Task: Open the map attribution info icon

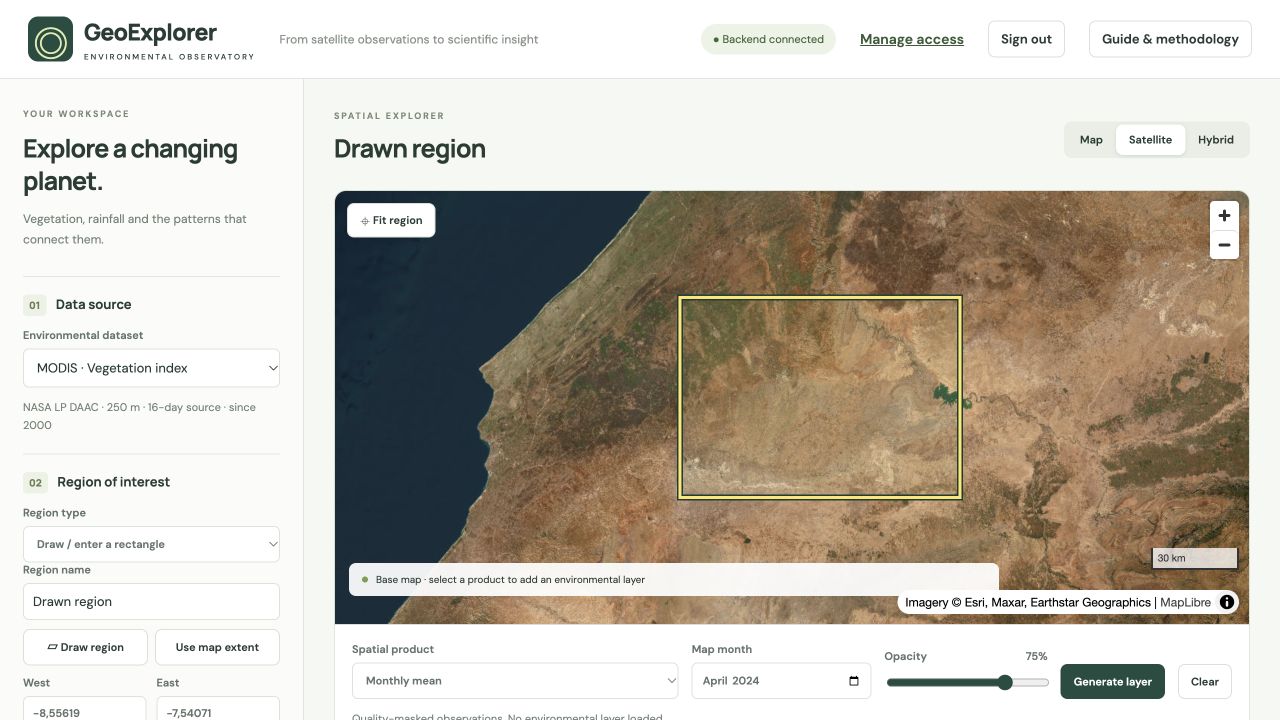Action: click(1226, 602)
